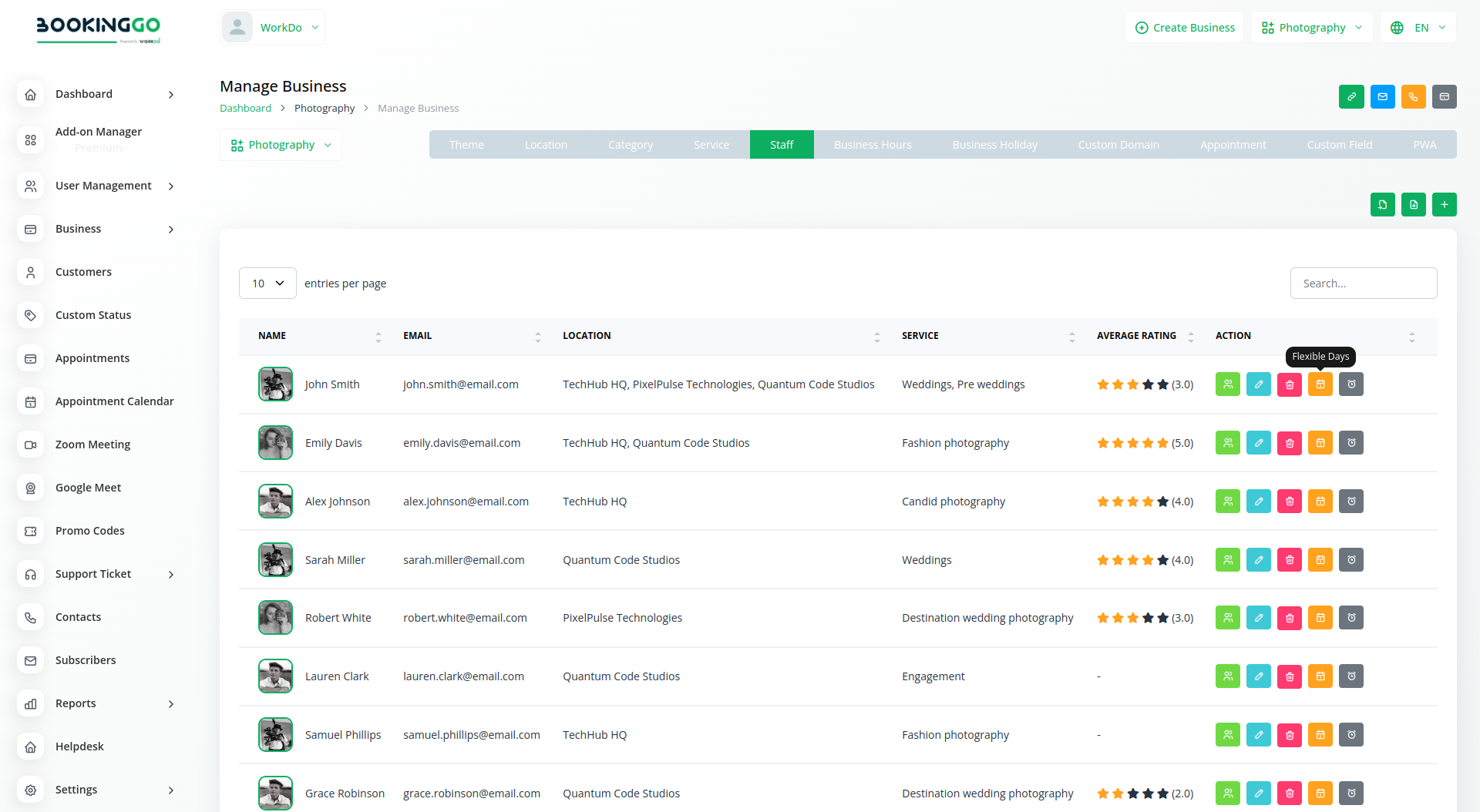Click the Create Business button

pyautogui.click(x=1184, y=28)
